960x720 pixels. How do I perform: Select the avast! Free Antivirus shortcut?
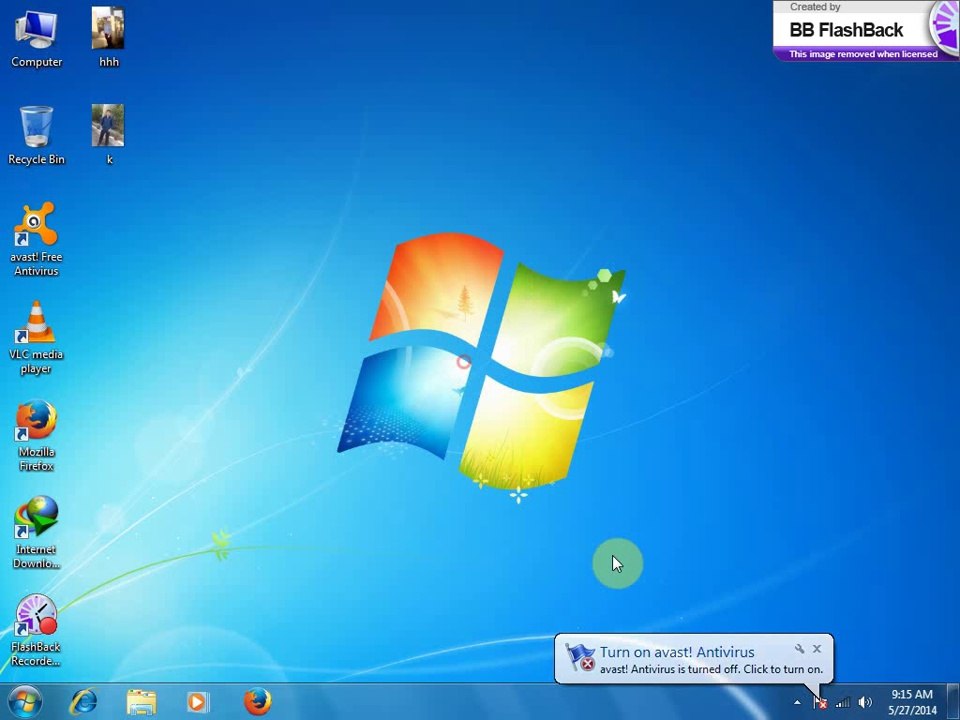coord(36,239)
